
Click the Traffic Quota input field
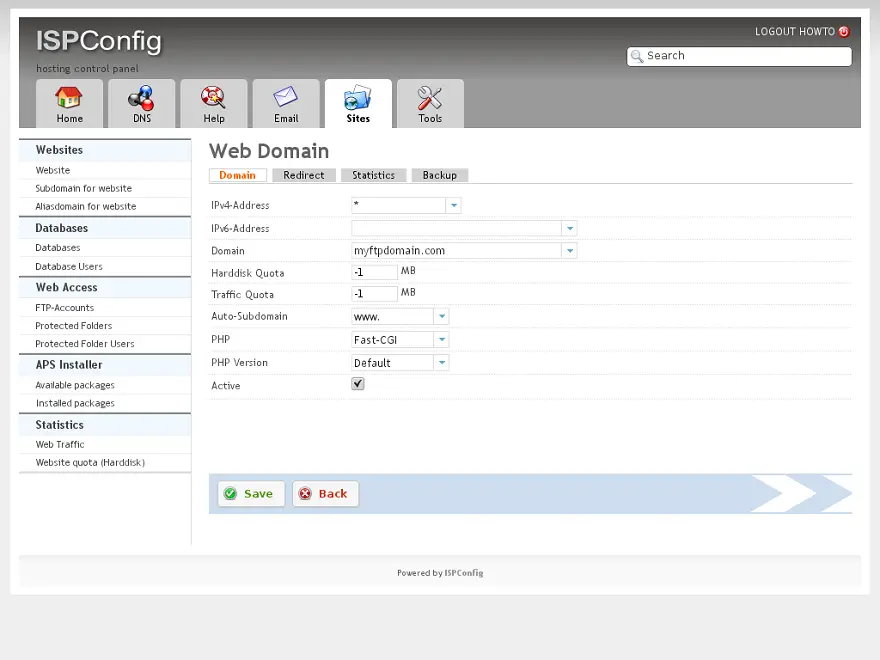pyautogui.click(x=374, y=294)
